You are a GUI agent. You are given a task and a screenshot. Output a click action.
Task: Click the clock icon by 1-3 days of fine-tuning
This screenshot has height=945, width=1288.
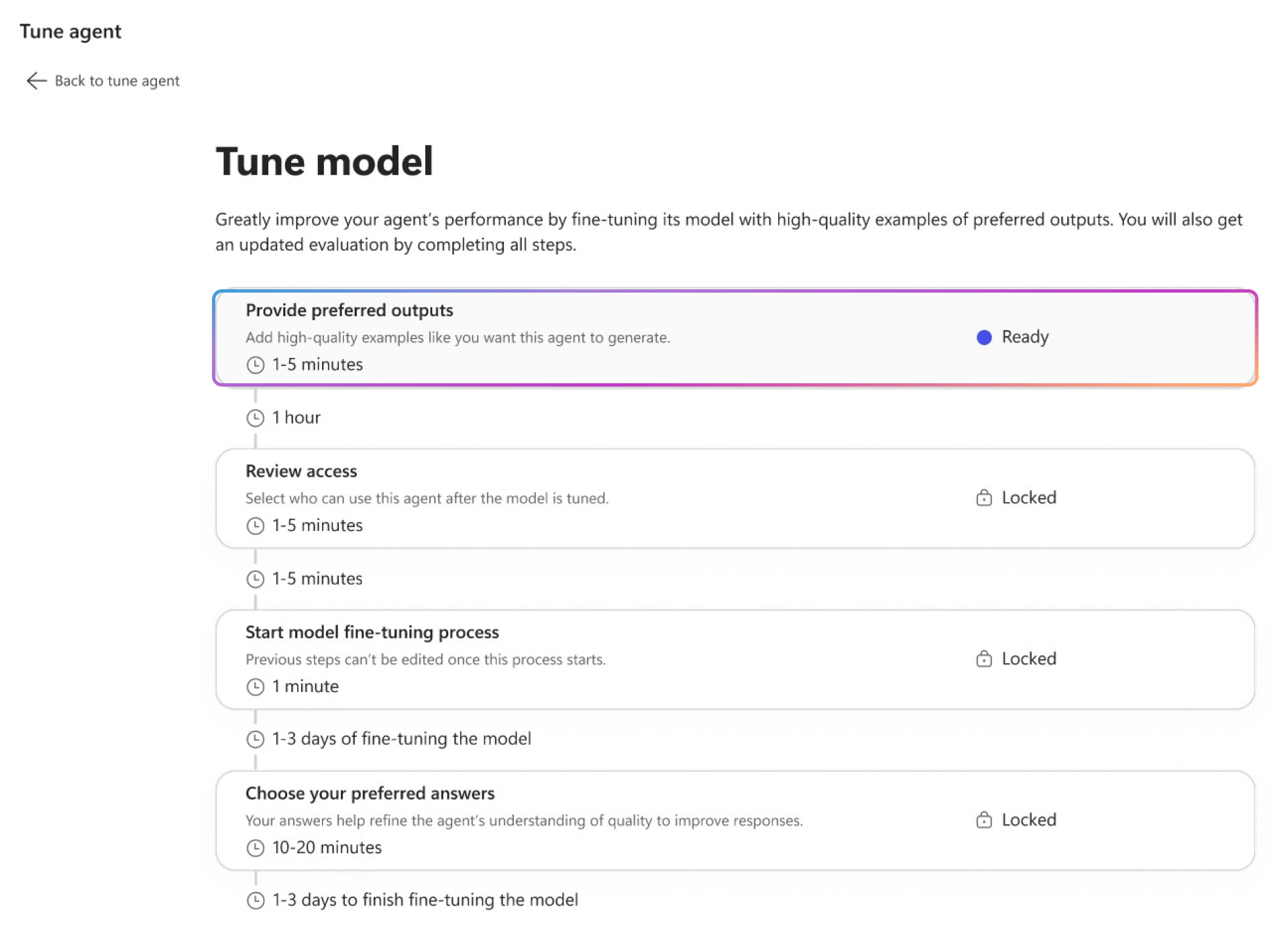pyautogui.click(x=255, y=739)
